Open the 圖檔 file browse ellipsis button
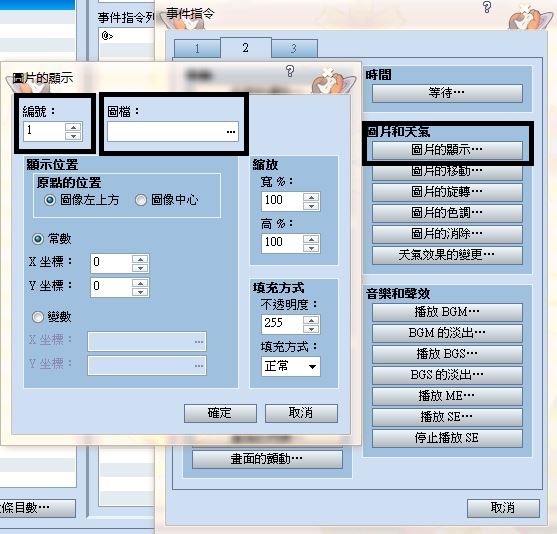 click(231, 132)
